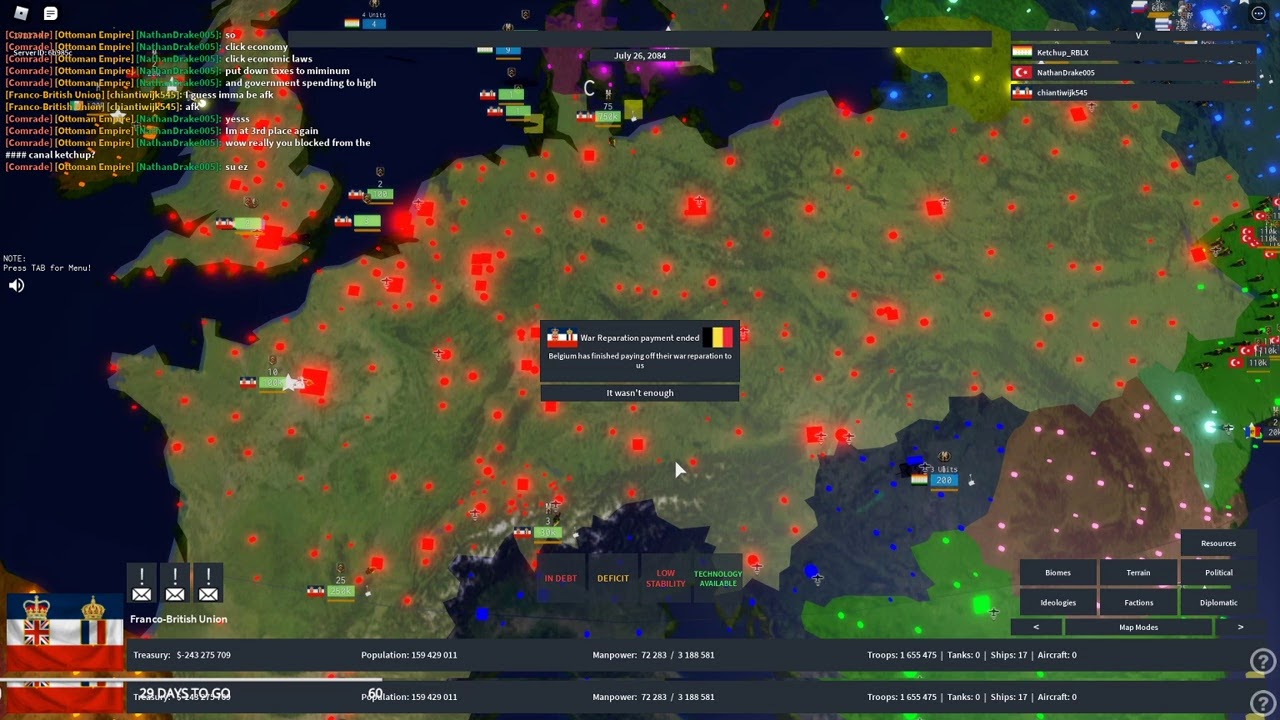Click the large London city marker

tap(270, 236)
